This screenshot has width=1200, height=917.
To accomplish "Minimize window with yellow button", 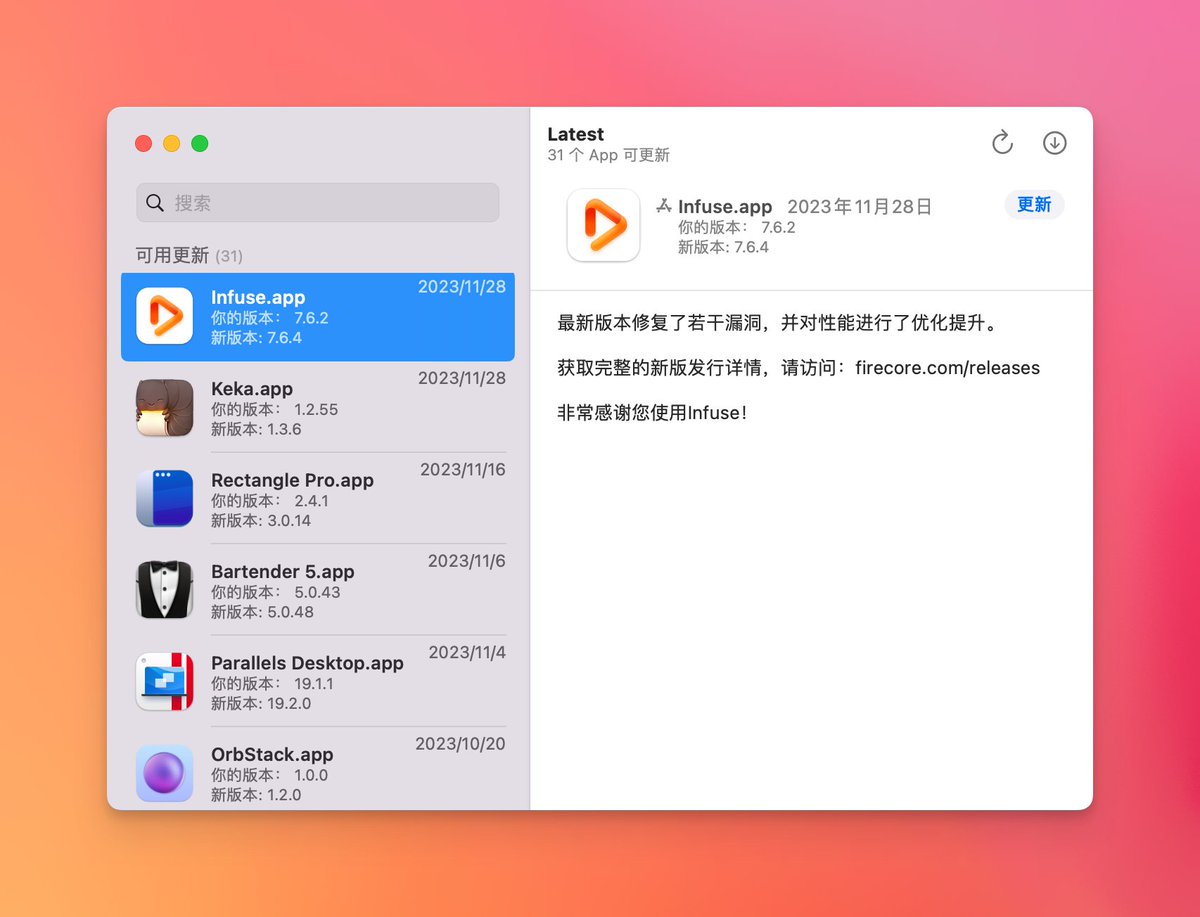I will [x=171, y=143].
